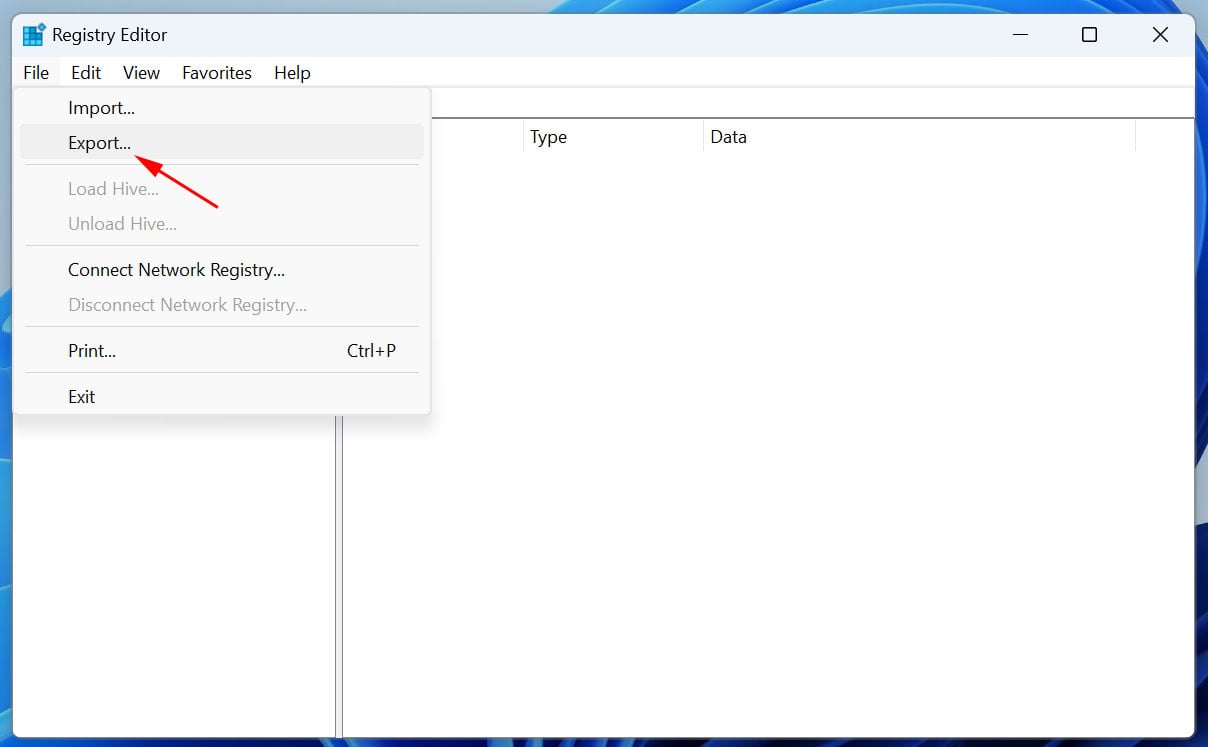Select the Import option

[x=100, y=107]
